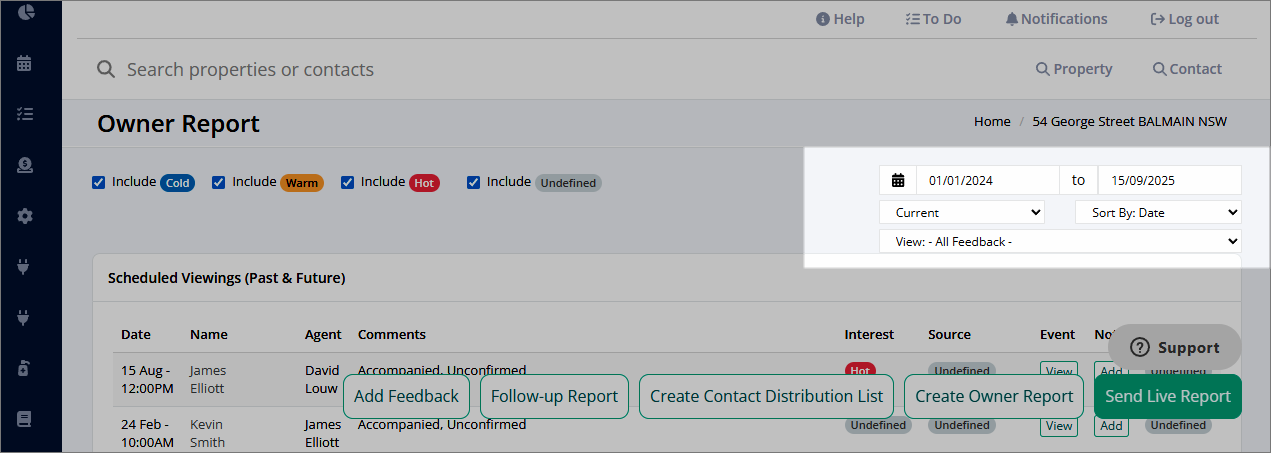The image size is (1271, 453).
Task: Click the Date column header
Action: pyautogui.click(x=136, y=334)
